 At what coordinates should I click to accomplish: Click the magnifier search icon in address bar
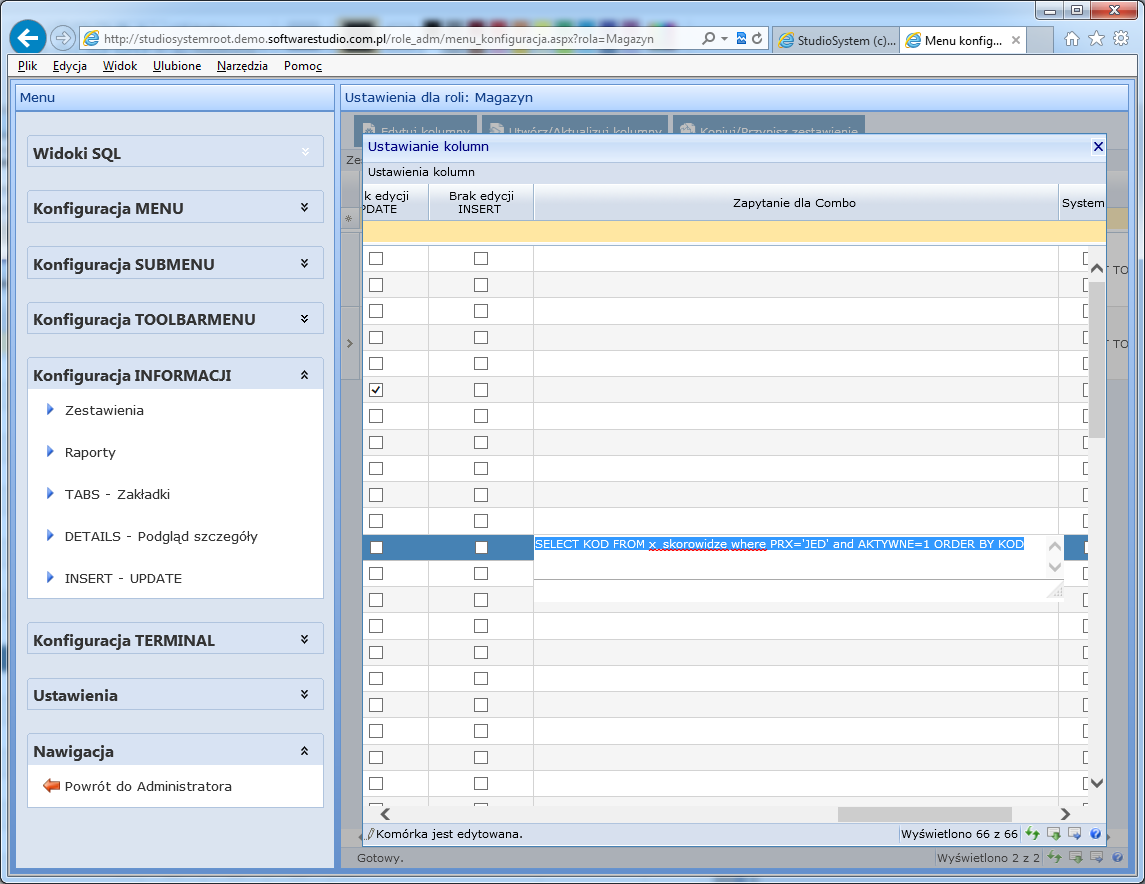tap(708, 38)
